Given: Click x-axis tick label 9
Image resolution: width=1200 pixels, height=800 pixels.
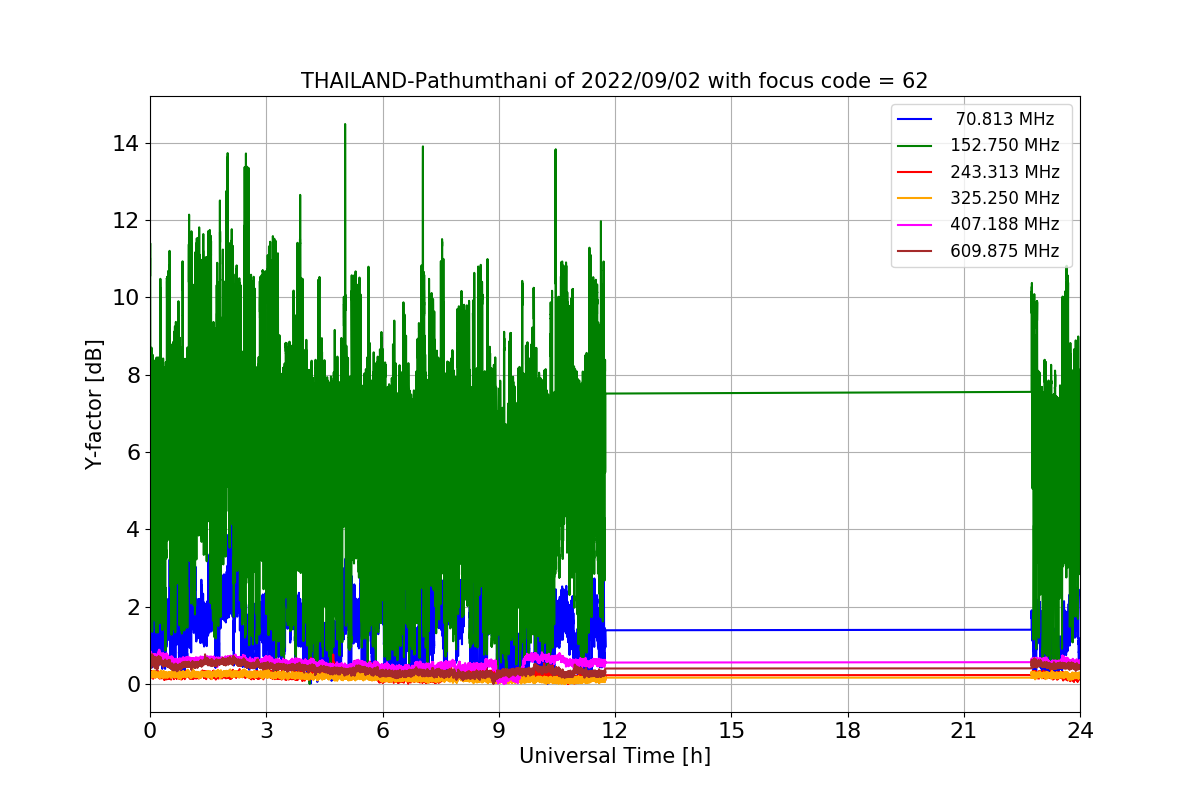Looking at the screenshot, I should point(499,730).
